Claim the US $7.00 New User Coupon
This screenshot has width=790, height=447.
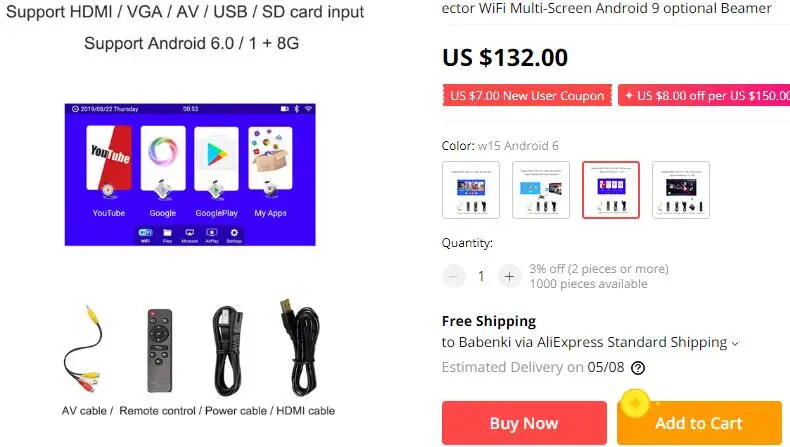[x=527, y=95]
